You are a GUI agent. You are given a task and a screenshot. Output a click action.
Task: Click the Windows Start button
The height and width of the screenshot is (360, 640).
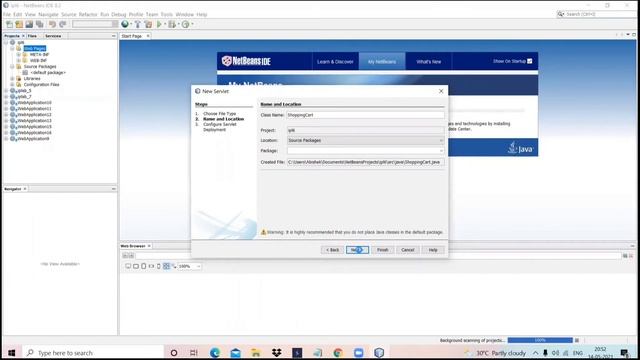pyautogui.click(x=11, y=353)
